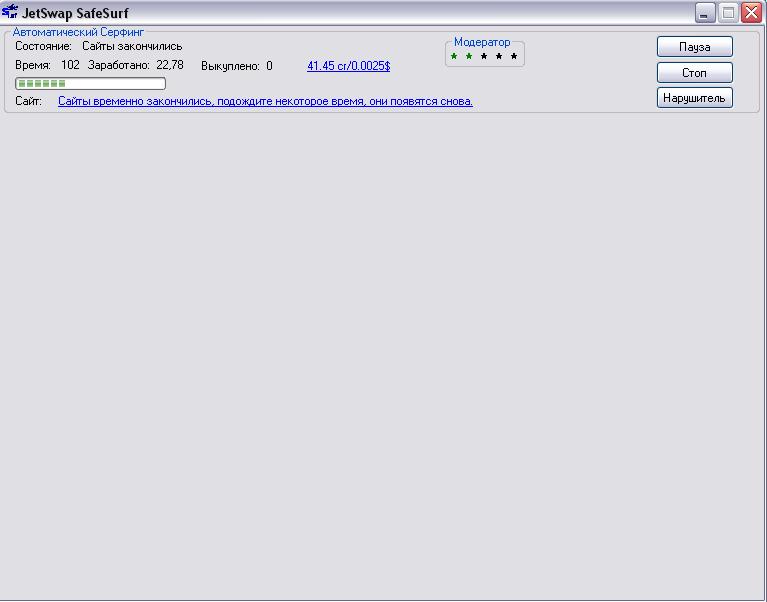Click the status text 'Сайты закончились'
Screen dimensions: 767x602
(x=132, y=46)
